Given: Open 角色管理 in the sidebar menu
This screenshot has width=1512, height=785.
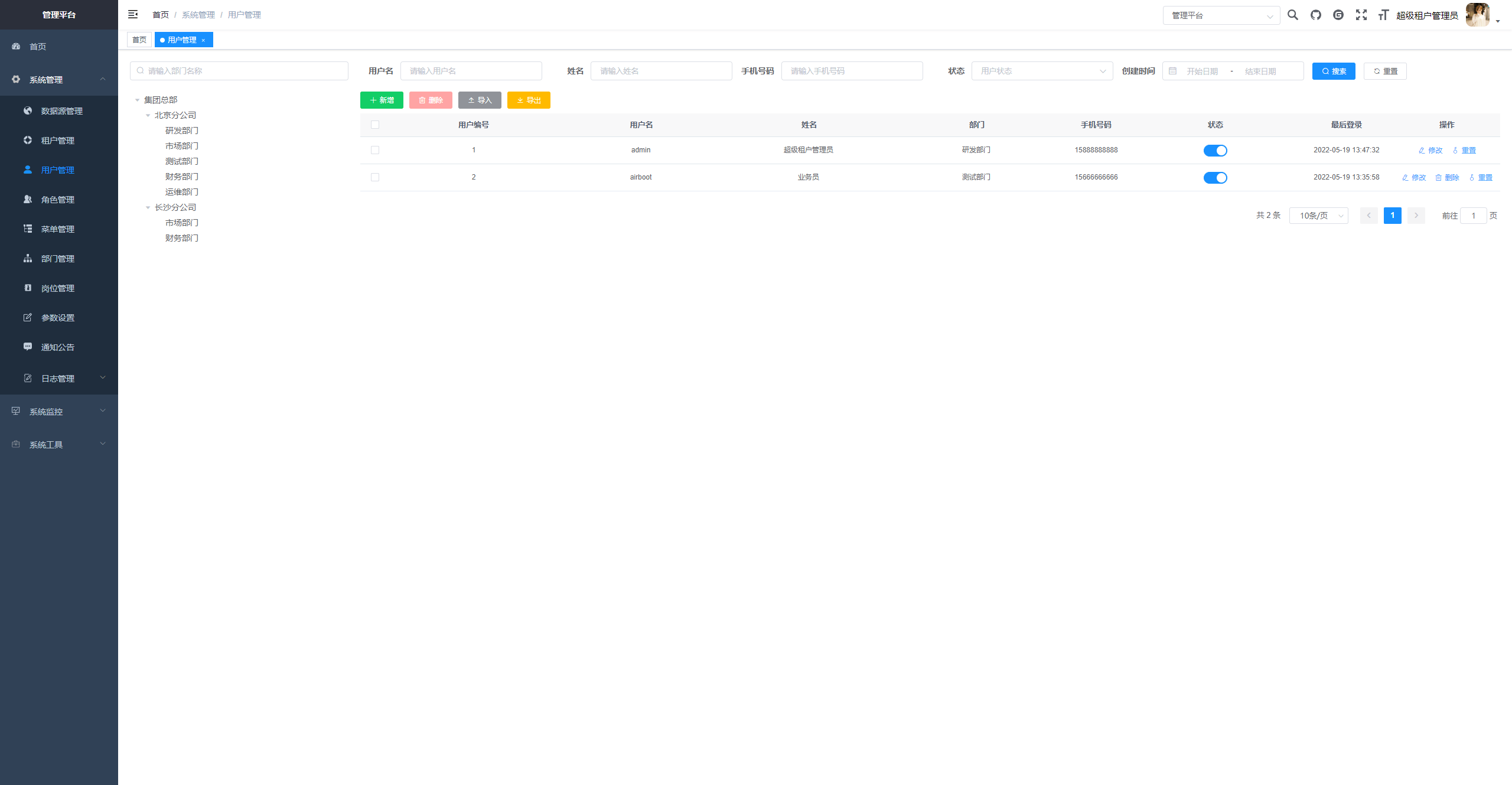Looking at the screenshot, I should (57, 200).
